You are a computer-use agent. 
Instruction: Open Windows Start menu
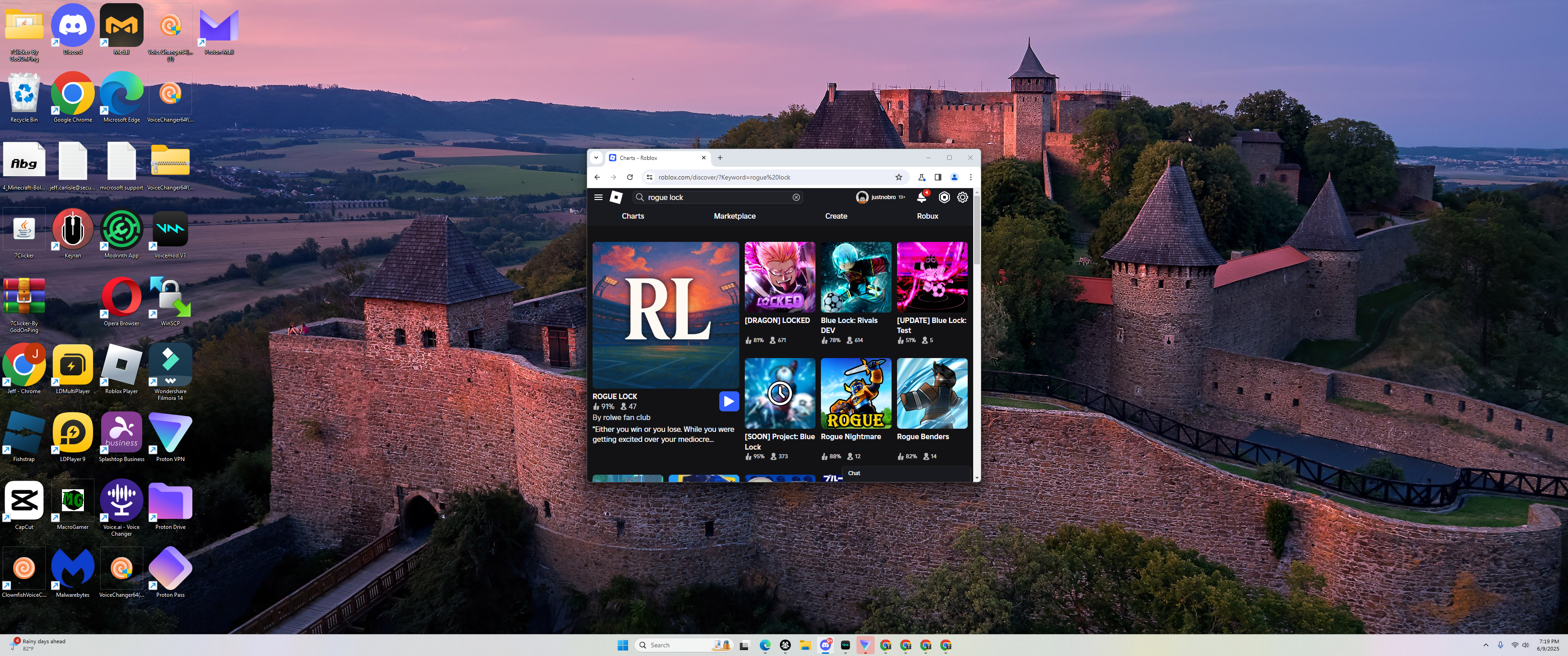(622, 645)
